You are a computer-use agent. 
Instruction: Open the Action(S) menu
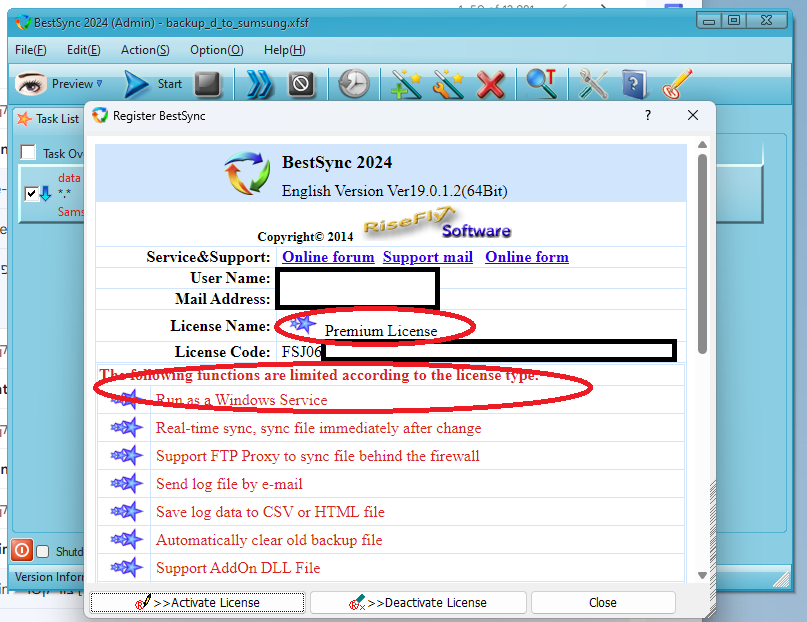click(x=145, y=50)
